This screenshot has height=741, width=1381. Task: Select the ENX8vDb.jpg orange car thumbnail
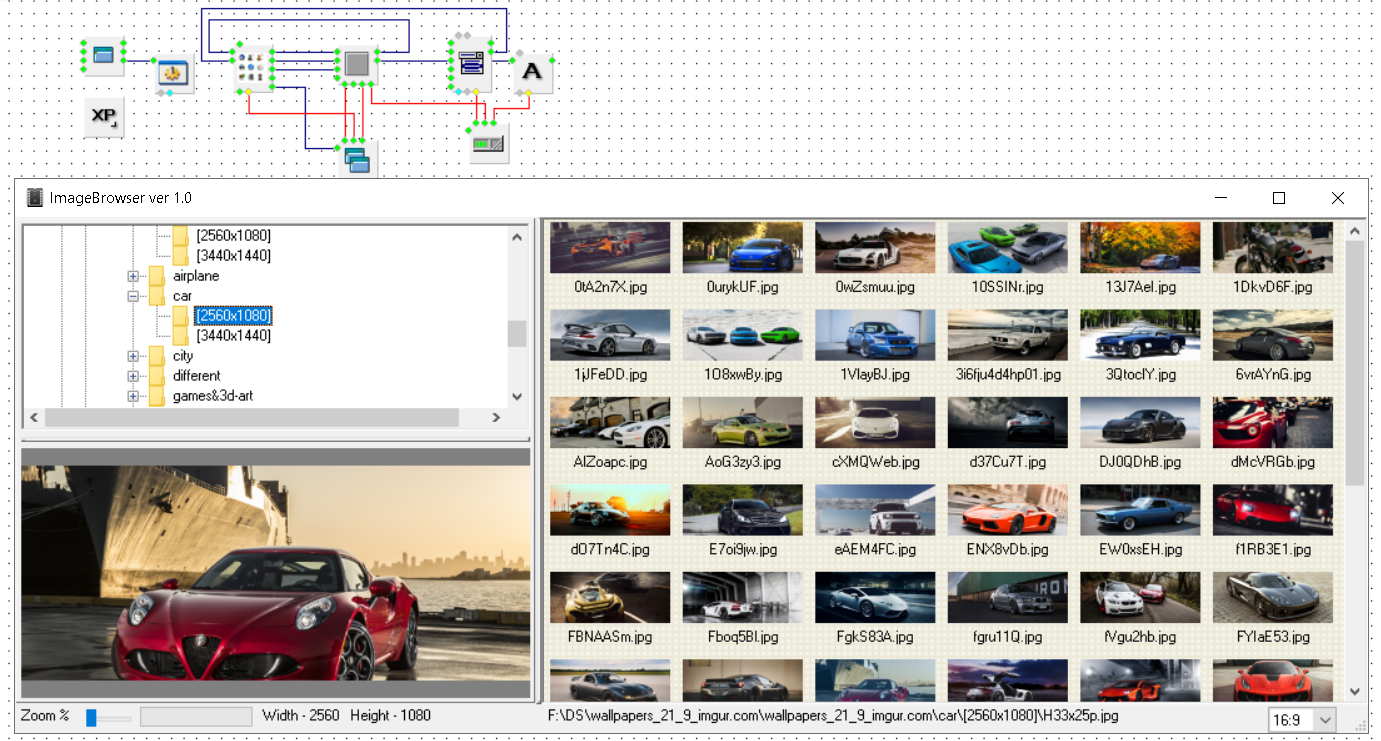pyautogui.click(x=1007, y=510)
